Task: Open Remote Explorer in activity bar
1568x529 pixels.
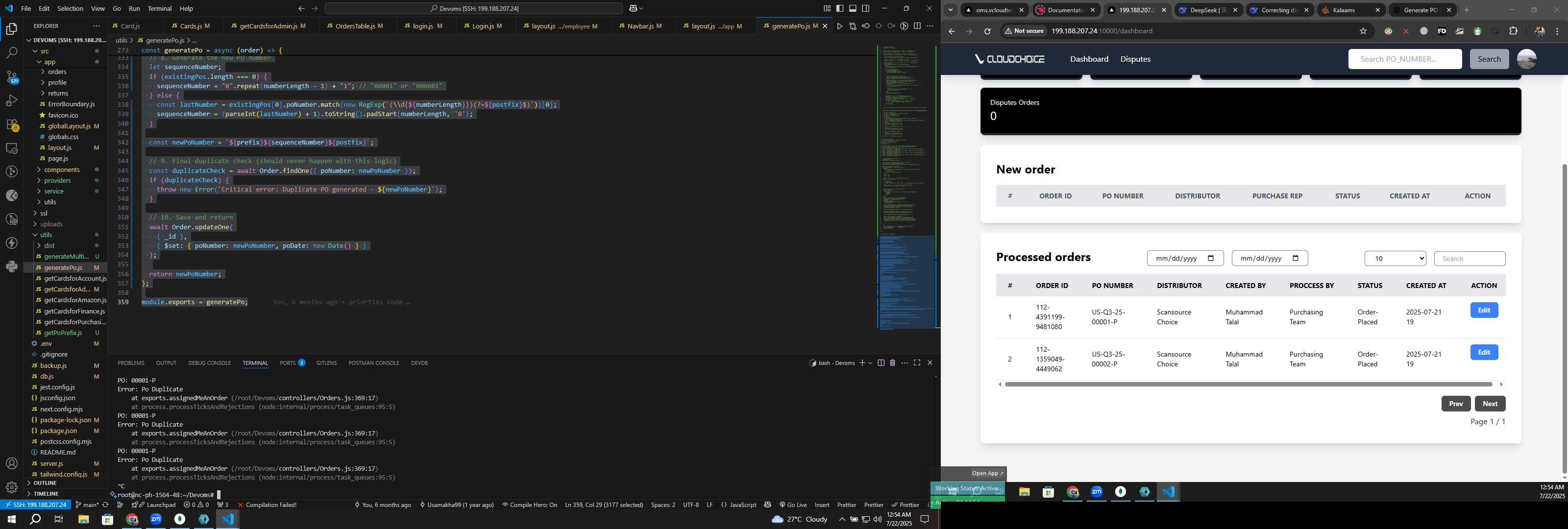Action: point(12,148)
